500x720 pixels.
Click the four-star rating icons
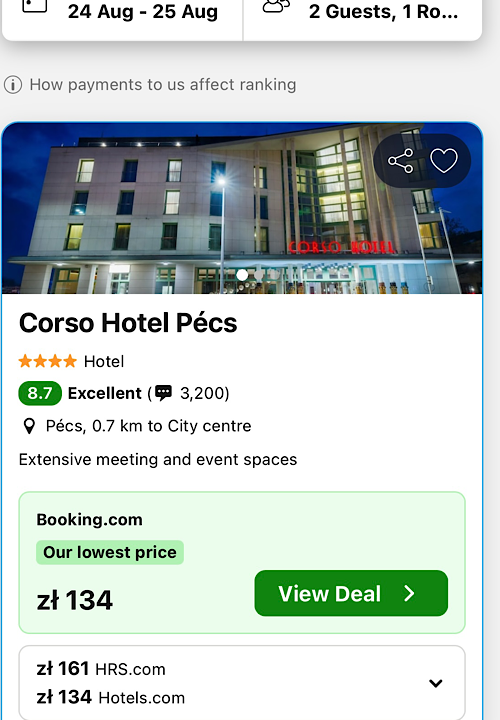(48, 361)
